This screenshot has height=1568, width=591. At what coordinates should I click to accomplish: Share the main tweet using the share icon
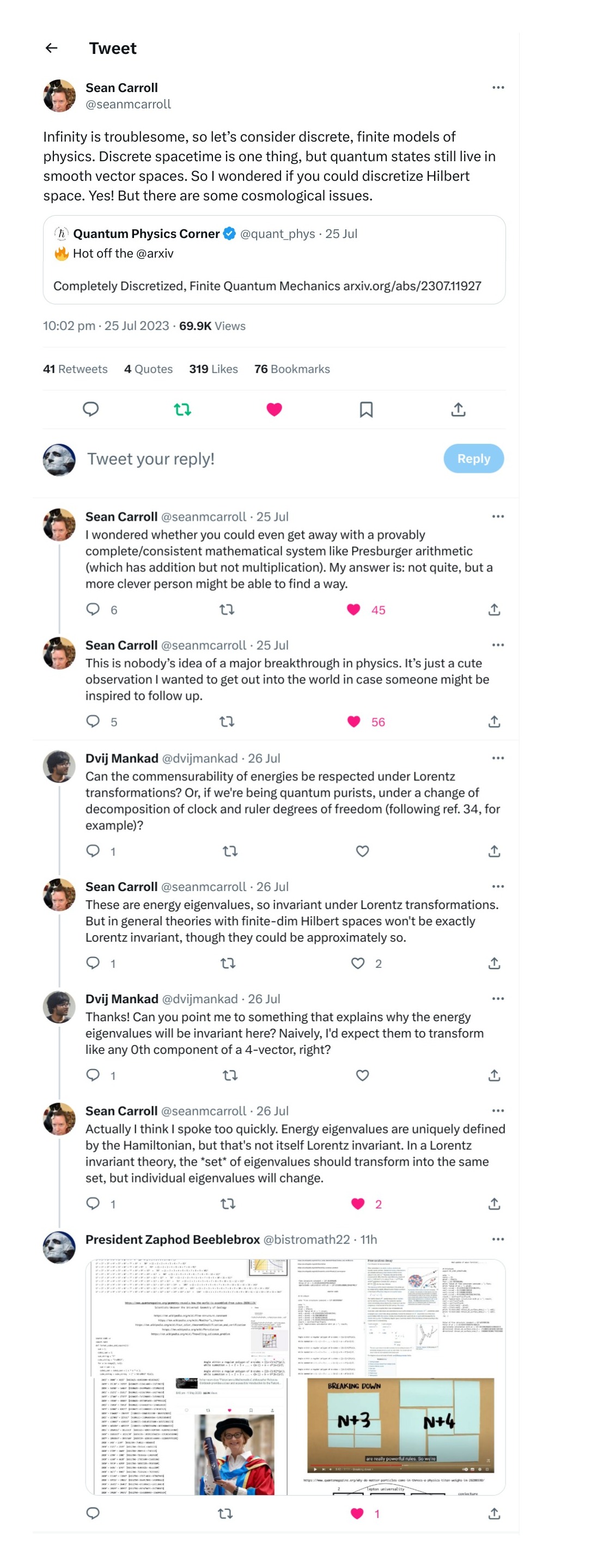458,409
